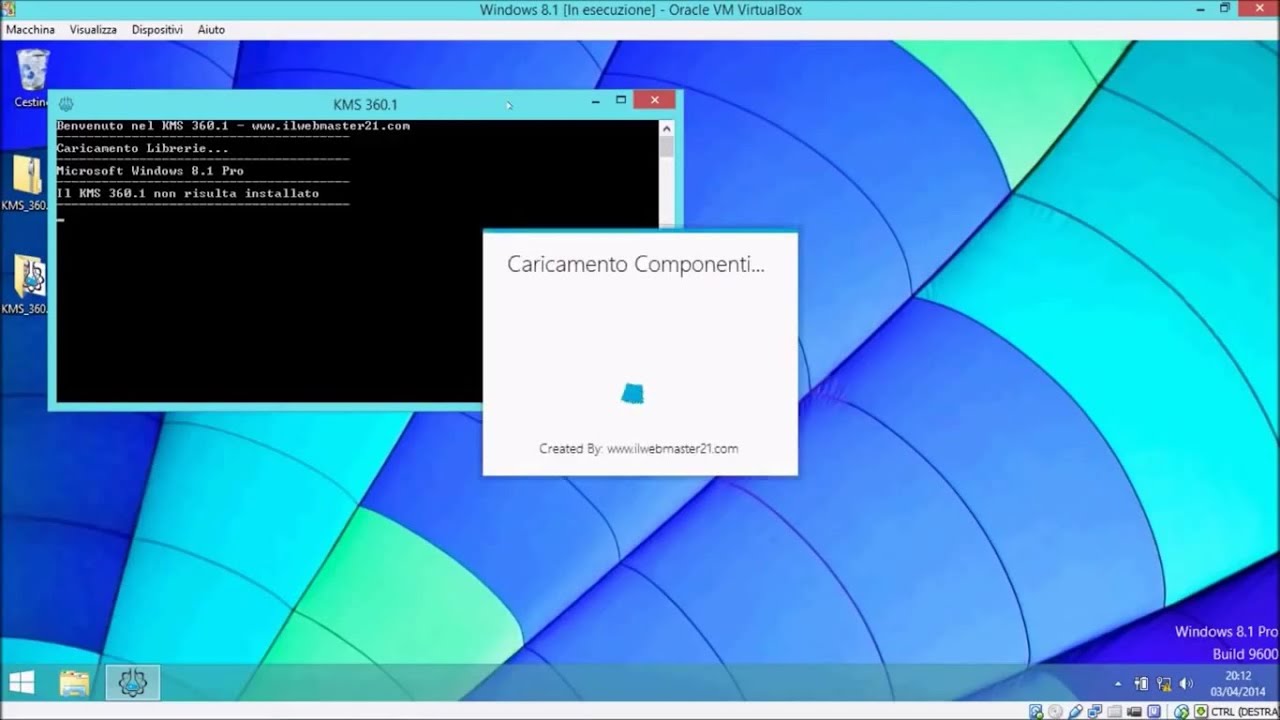Screen dimensions: 1280x720
Task: Click the VirtualBox USB devices icon
Action: click(1075, 712)
